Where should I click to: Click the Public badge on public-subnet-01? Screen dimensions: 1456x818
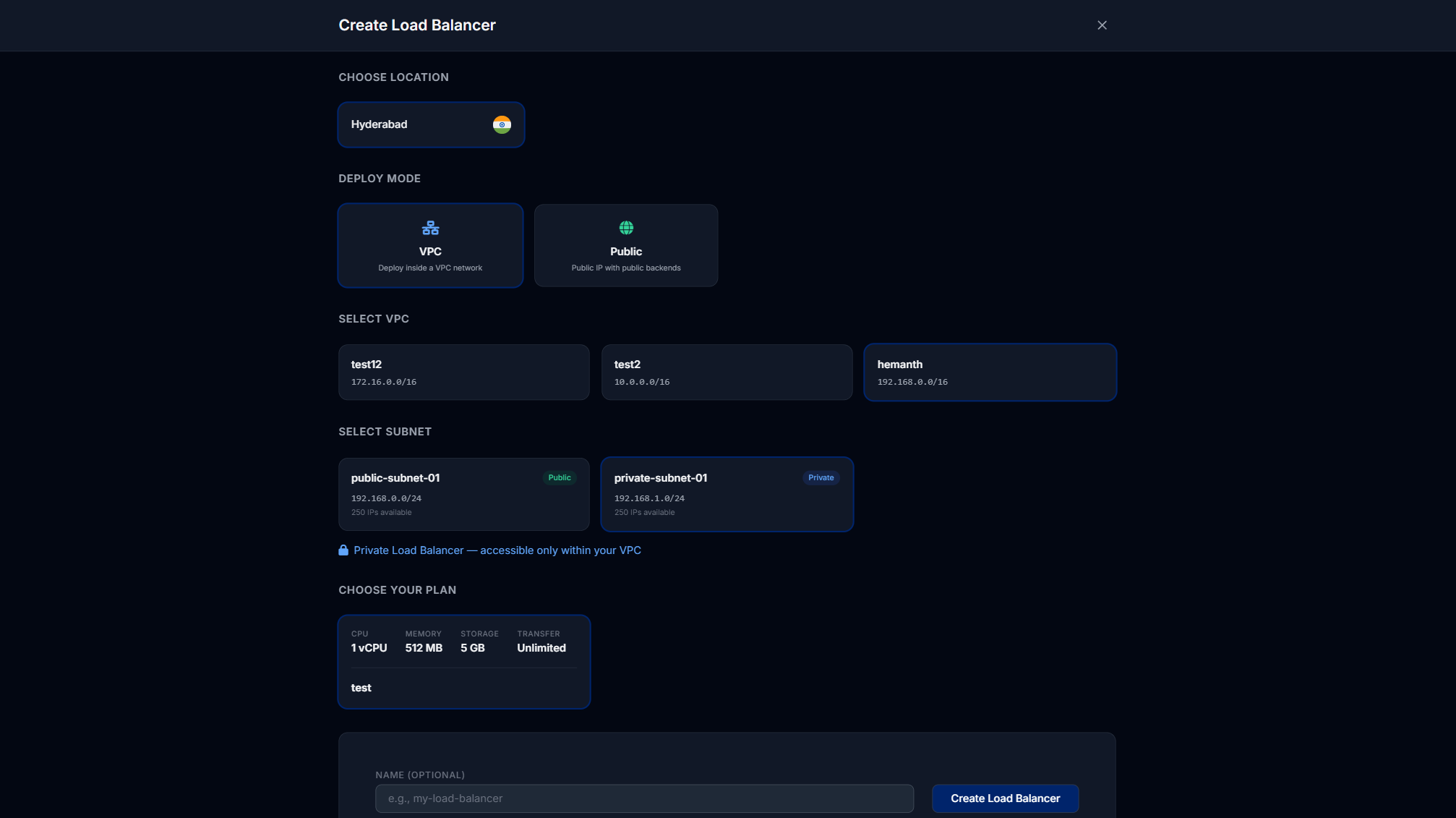[x=560, y=477]
